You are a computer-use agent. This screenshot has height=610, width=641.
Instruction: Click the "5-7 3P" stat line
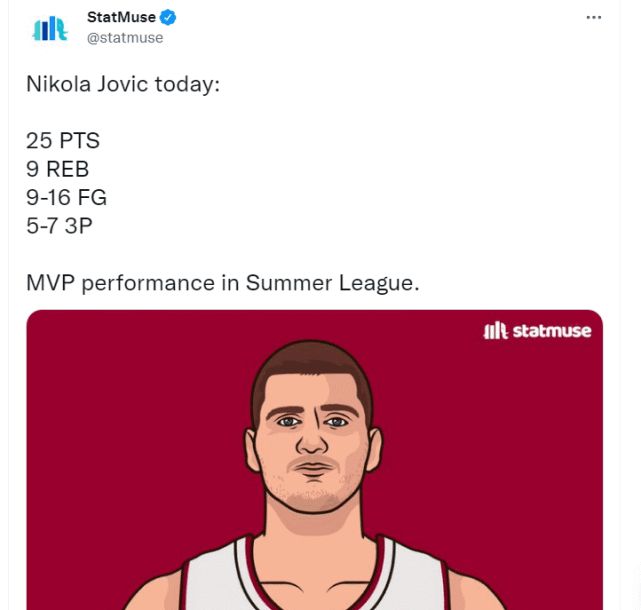pyautogui.click(x=59, y=225)
